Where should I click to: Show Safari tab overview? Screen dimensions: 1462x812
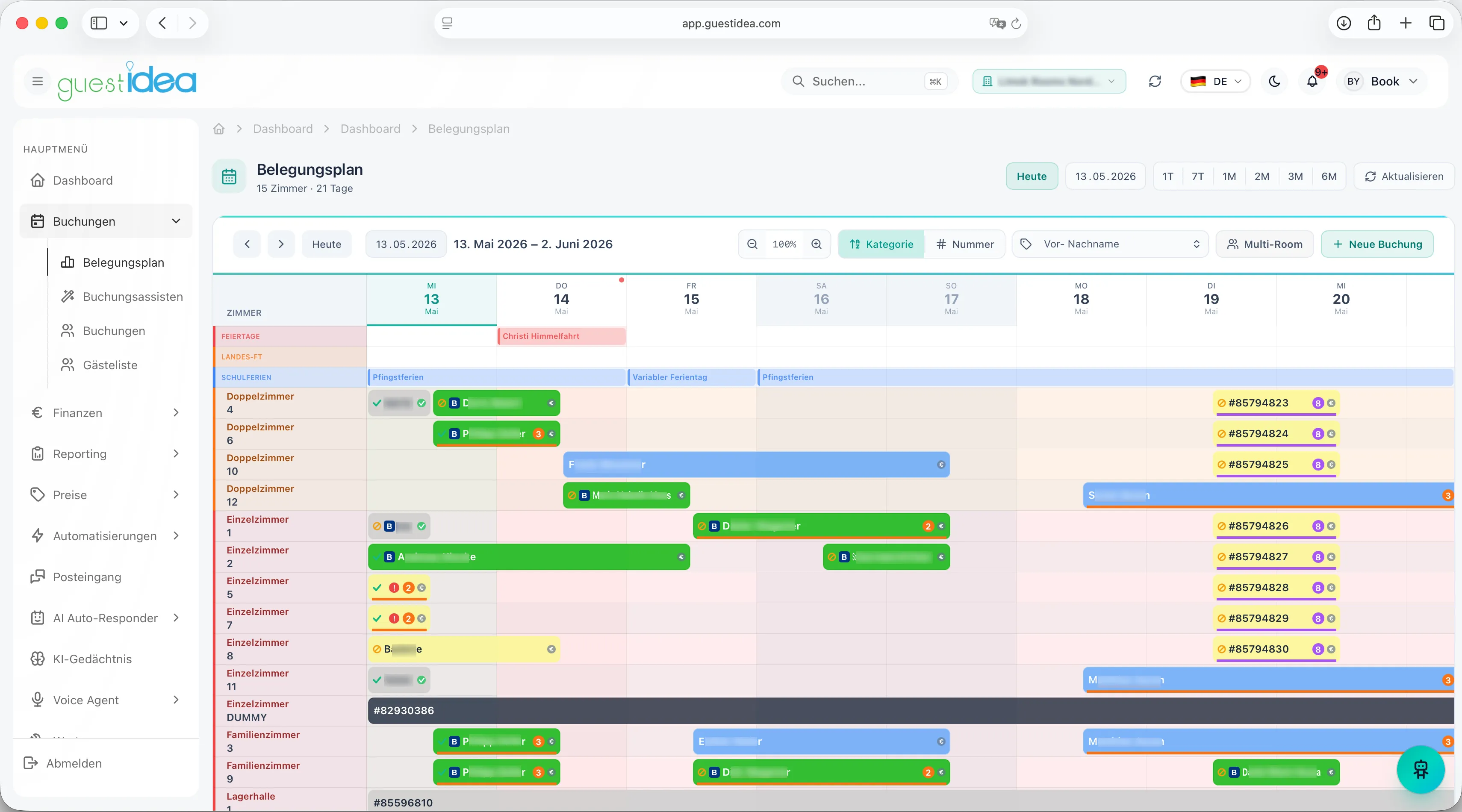1436,23
